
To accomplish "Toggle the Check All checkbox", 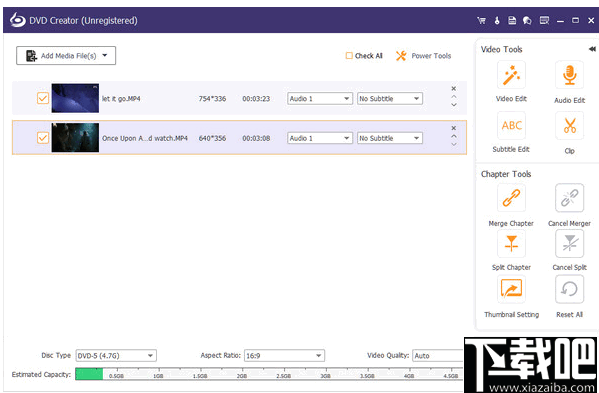I will [349, 56].
